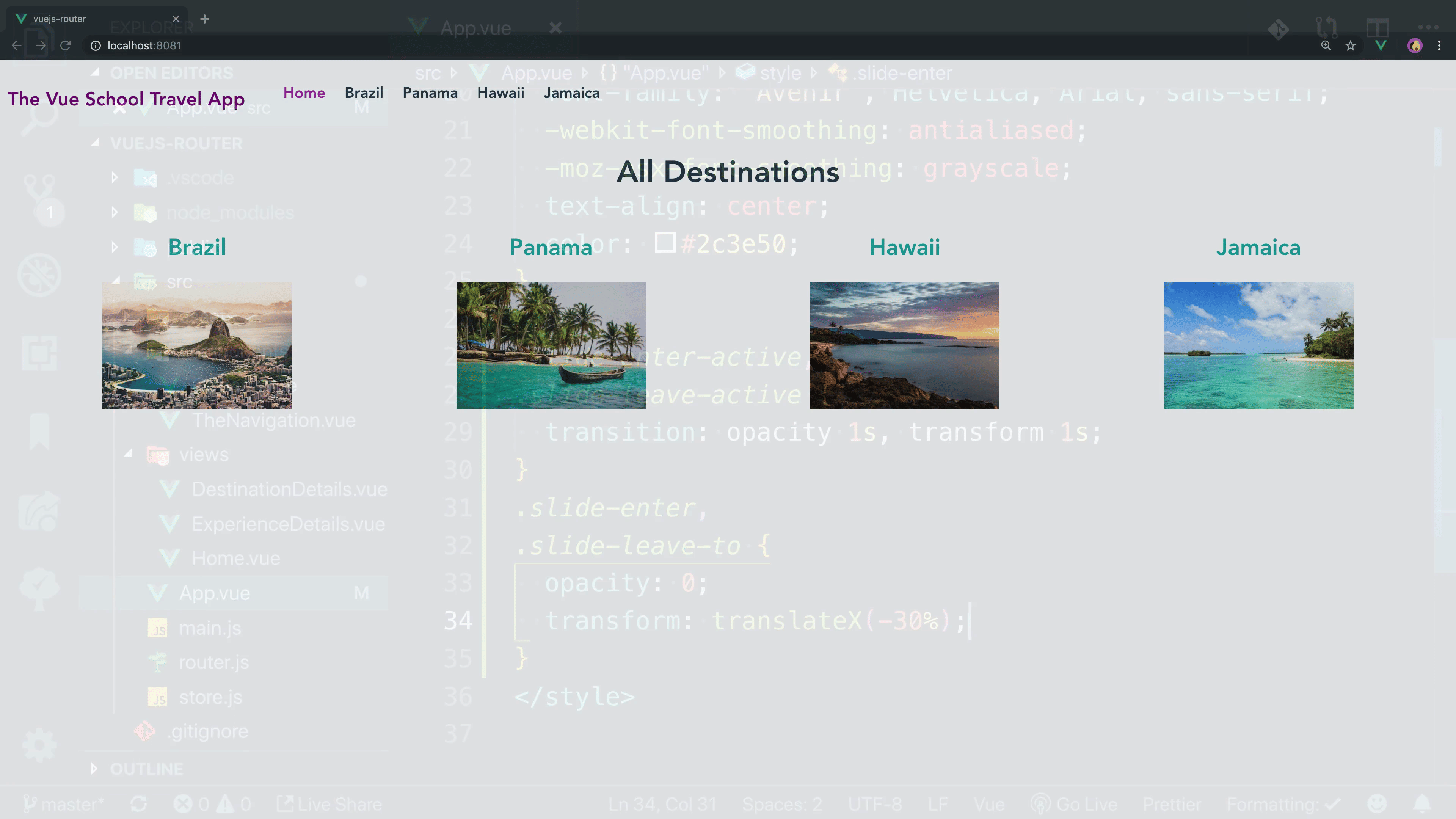
Task: Close the vuejs-router browser tab
Action: point(176,19)
